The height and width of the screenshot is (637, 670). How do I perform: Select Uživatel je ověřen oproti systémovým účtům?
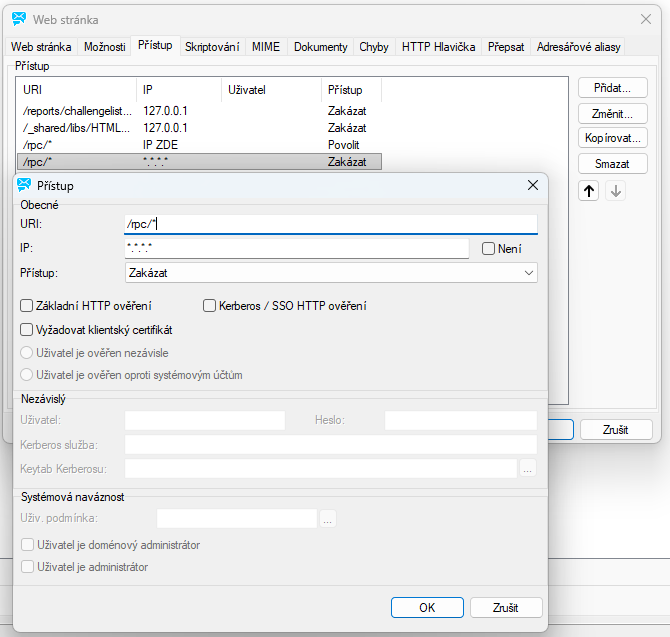click(x=26, y=375)
